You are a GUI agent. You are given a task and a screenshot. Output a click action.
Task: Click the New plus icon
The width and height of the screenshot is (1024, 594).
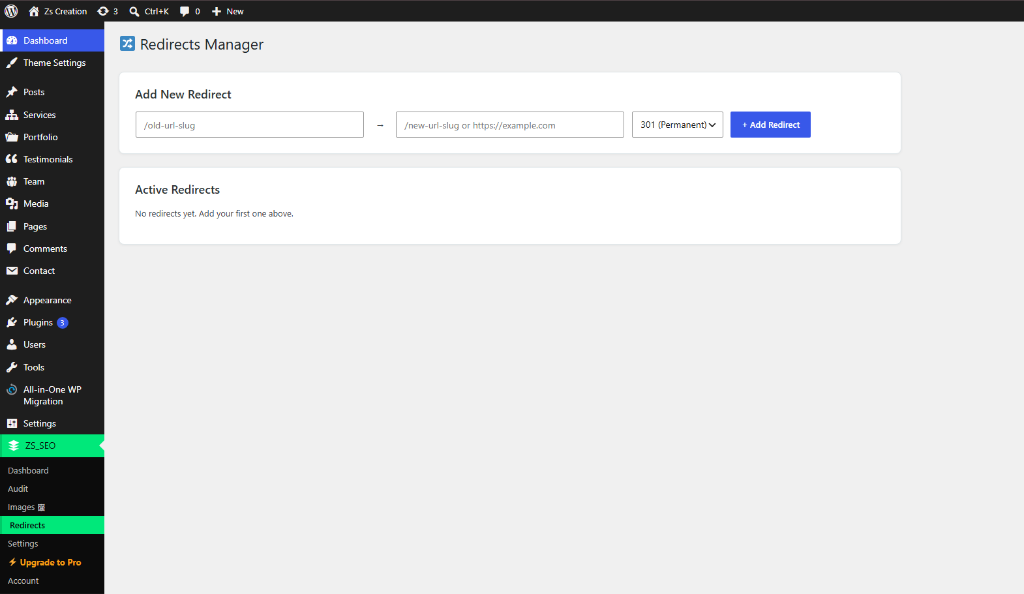(216, 11)
